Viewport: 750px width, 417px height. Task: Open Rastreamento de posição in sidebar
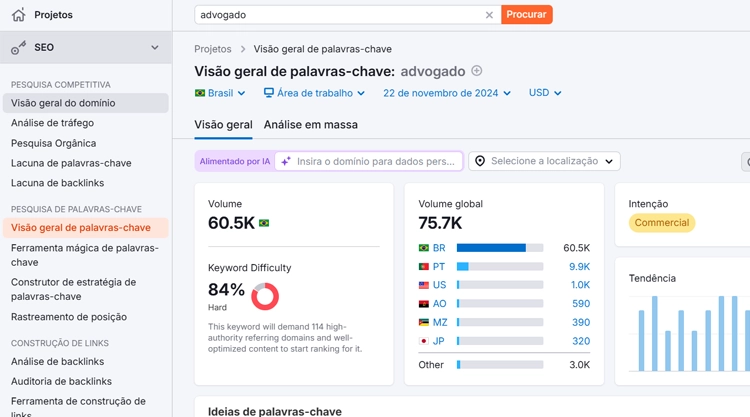coord(69,317)
